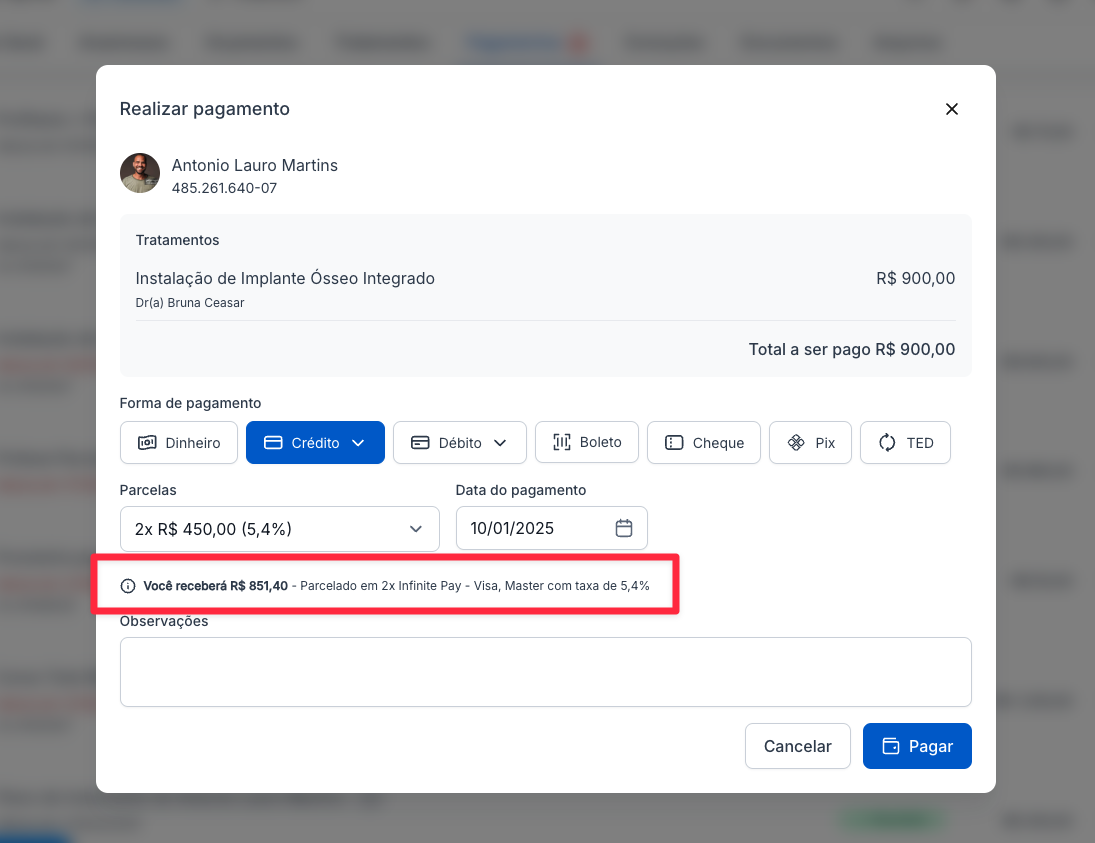Open the Parcelas installments dropdown
The width and height of the screenshot is (1095, 843).
click(x=279, y=528)
